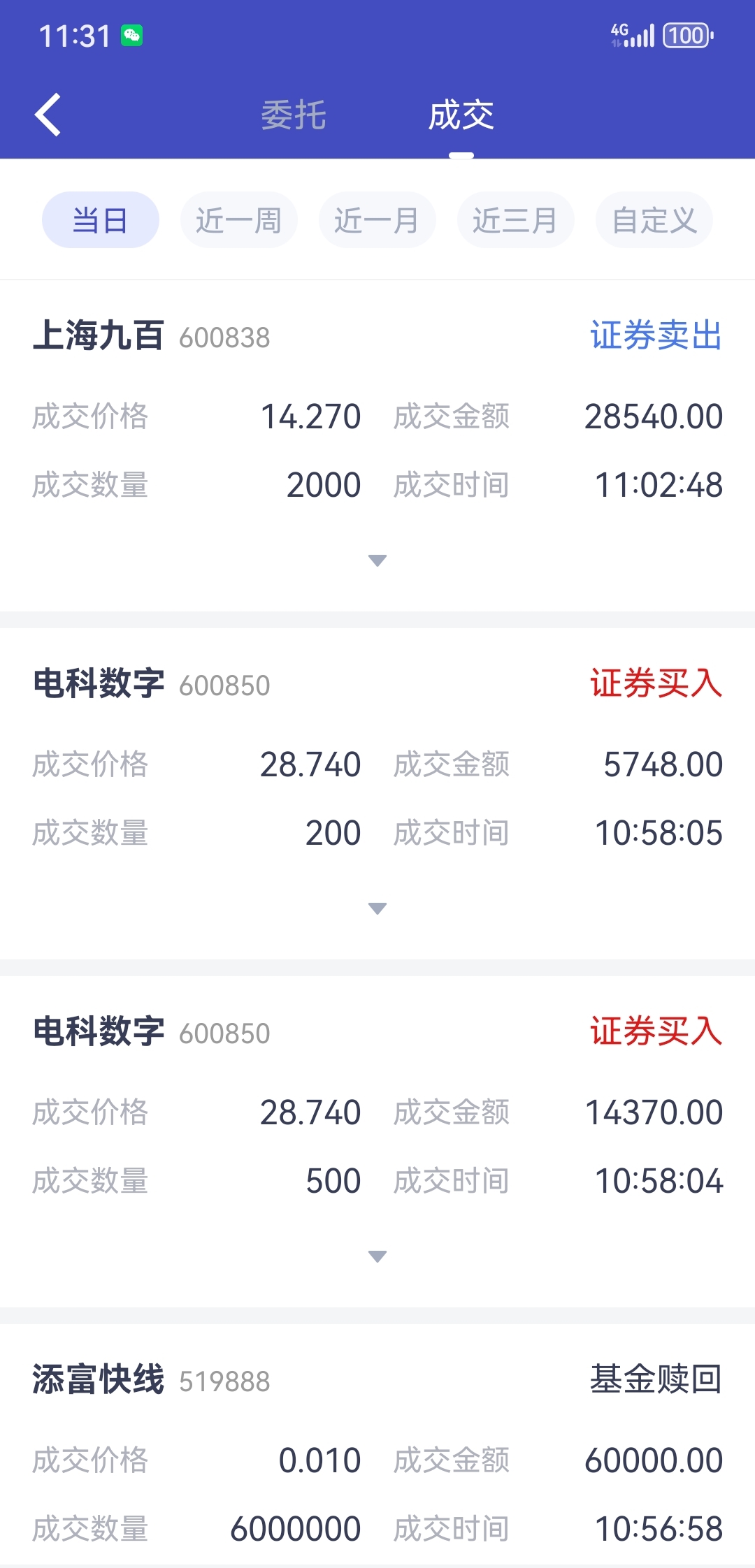Screen dimensions: 755x1568
Task: Select the 成交 tab
Action: 461,115
